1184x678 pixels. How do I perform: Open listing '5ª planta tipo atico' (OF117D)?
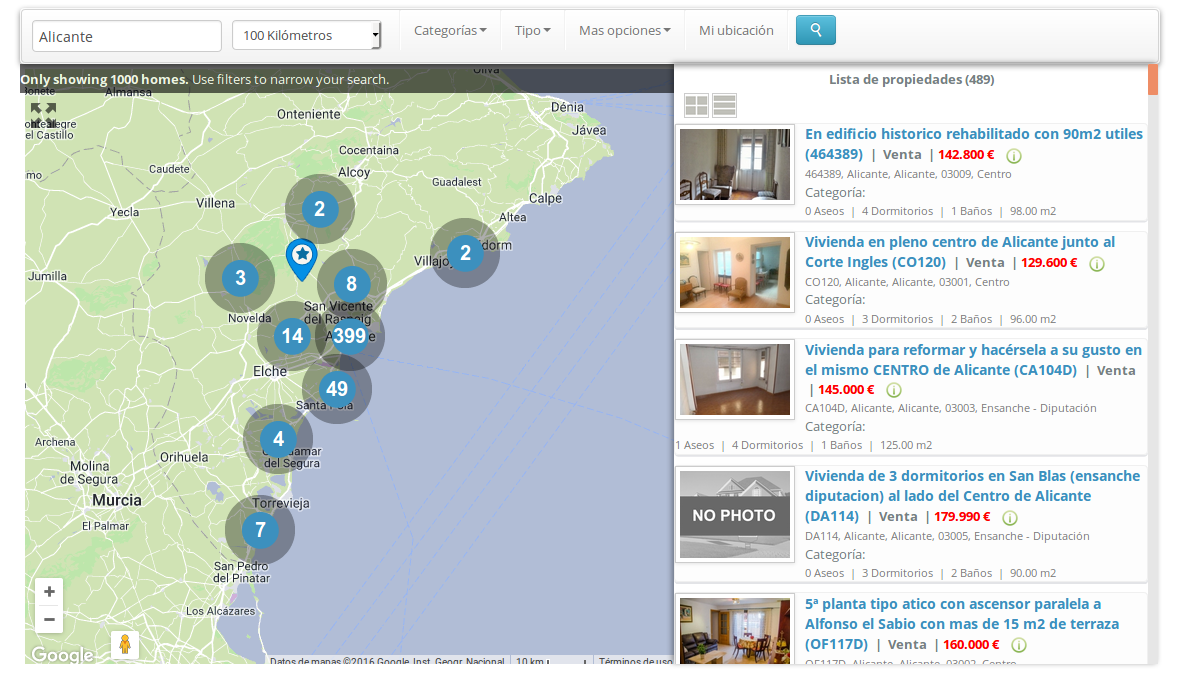(x=962, y=624)
